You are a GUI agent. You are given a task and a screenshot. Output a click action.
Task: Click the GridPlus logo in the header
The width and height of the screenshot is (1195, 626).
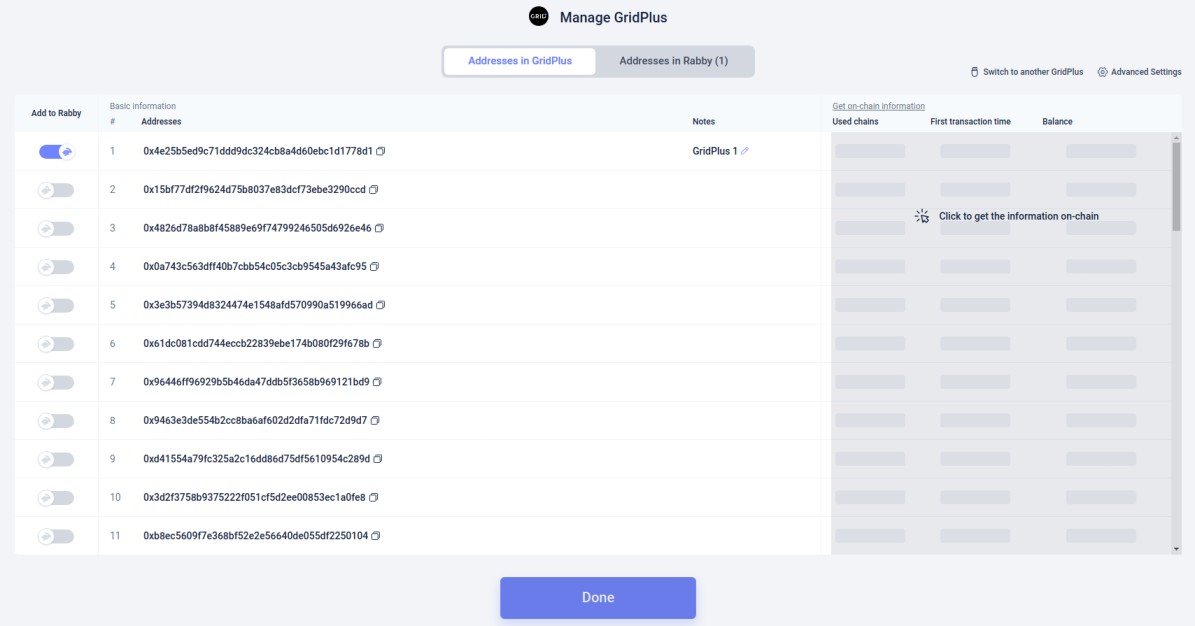tap(537, 15)
